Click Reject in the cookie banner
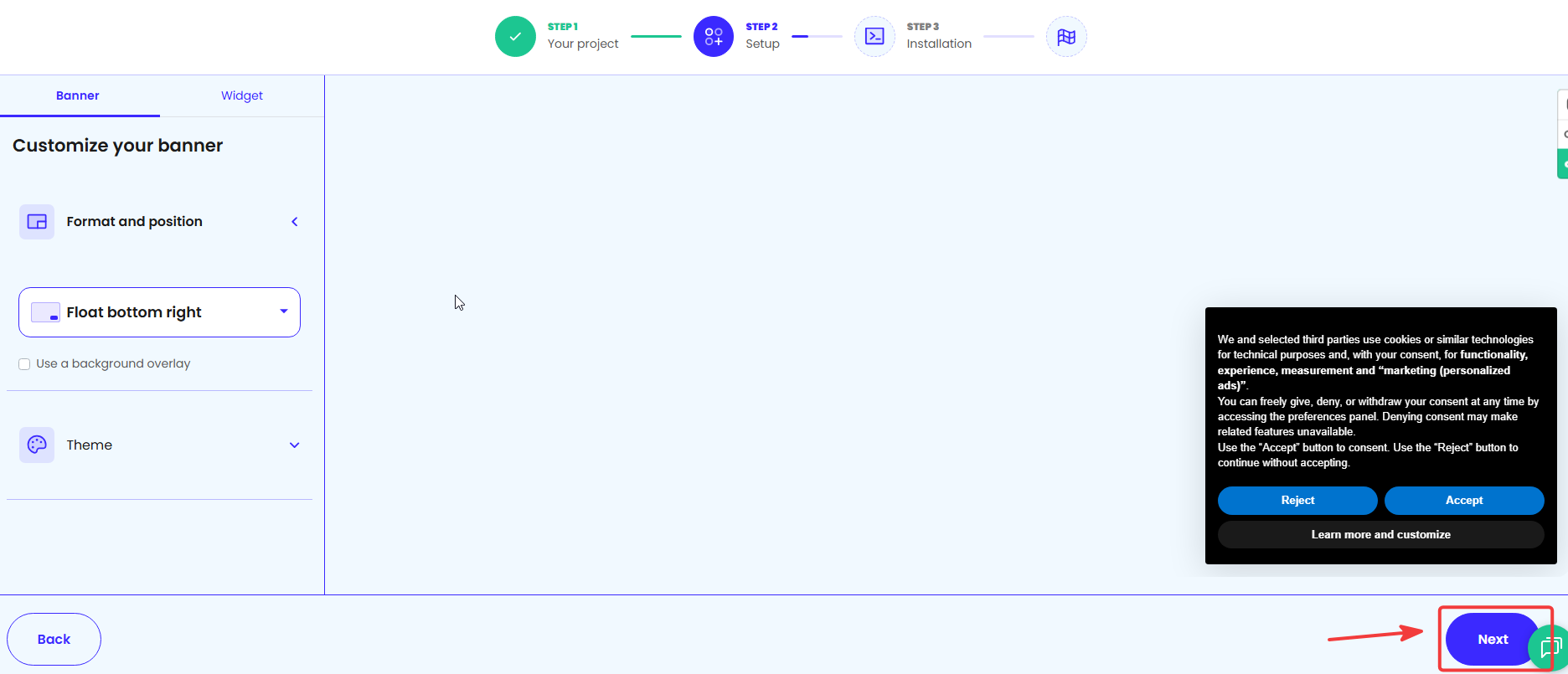This screenshot has height=674, width=1568. coord(1297,501)
